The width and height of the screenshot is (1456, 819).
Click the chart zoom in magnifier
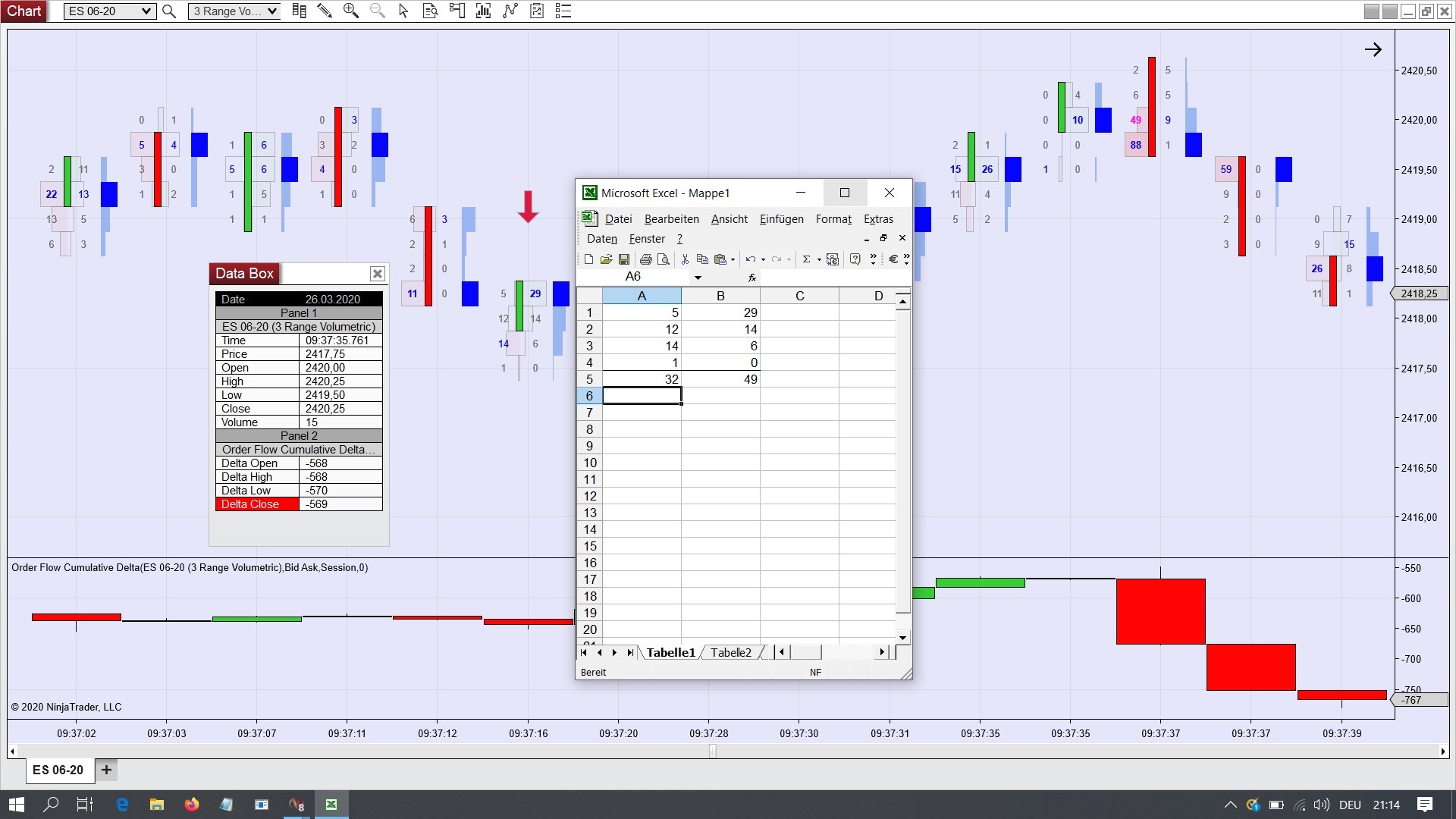[350, 11]
